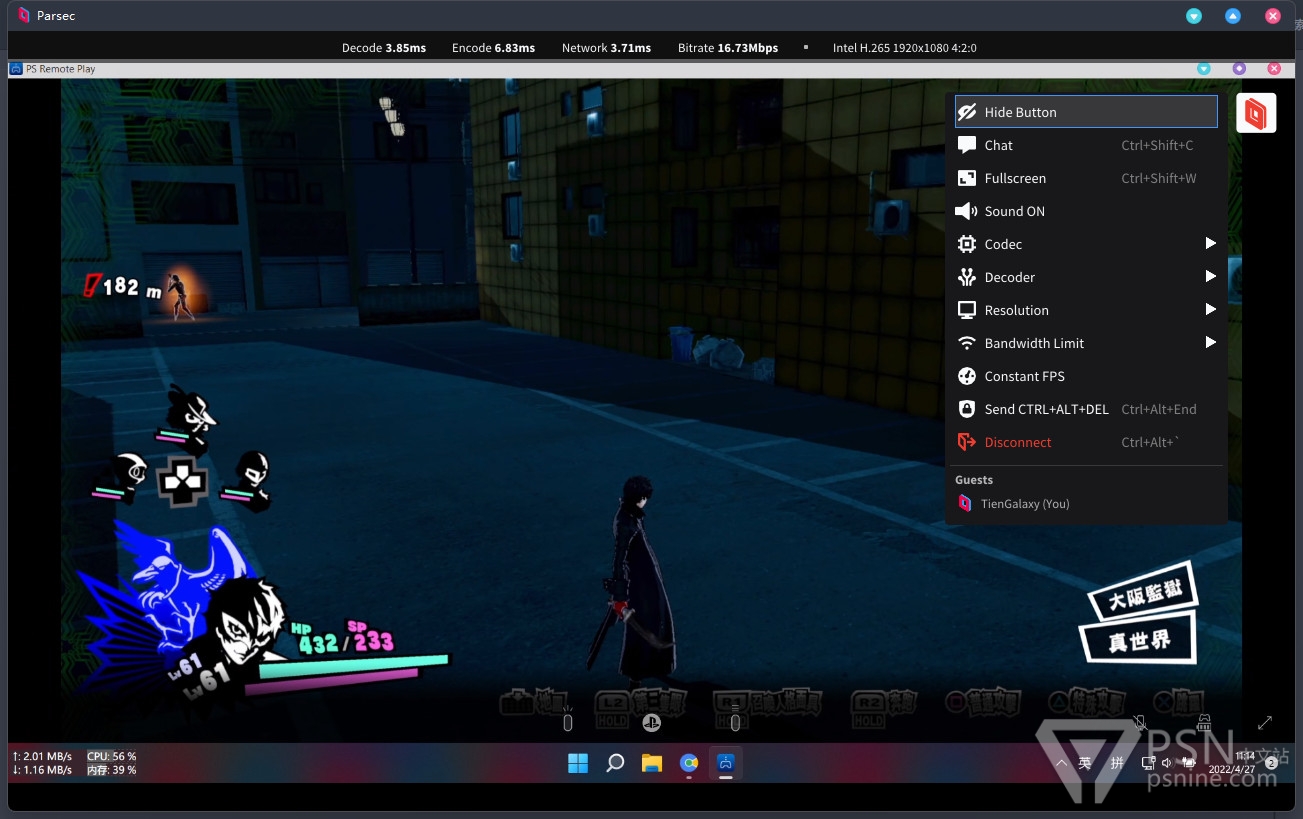Viewport: 1303px width, 819px height.
Task: Toggle Sound ON in the Parsec menu
Action: [x=1086, y=211]
